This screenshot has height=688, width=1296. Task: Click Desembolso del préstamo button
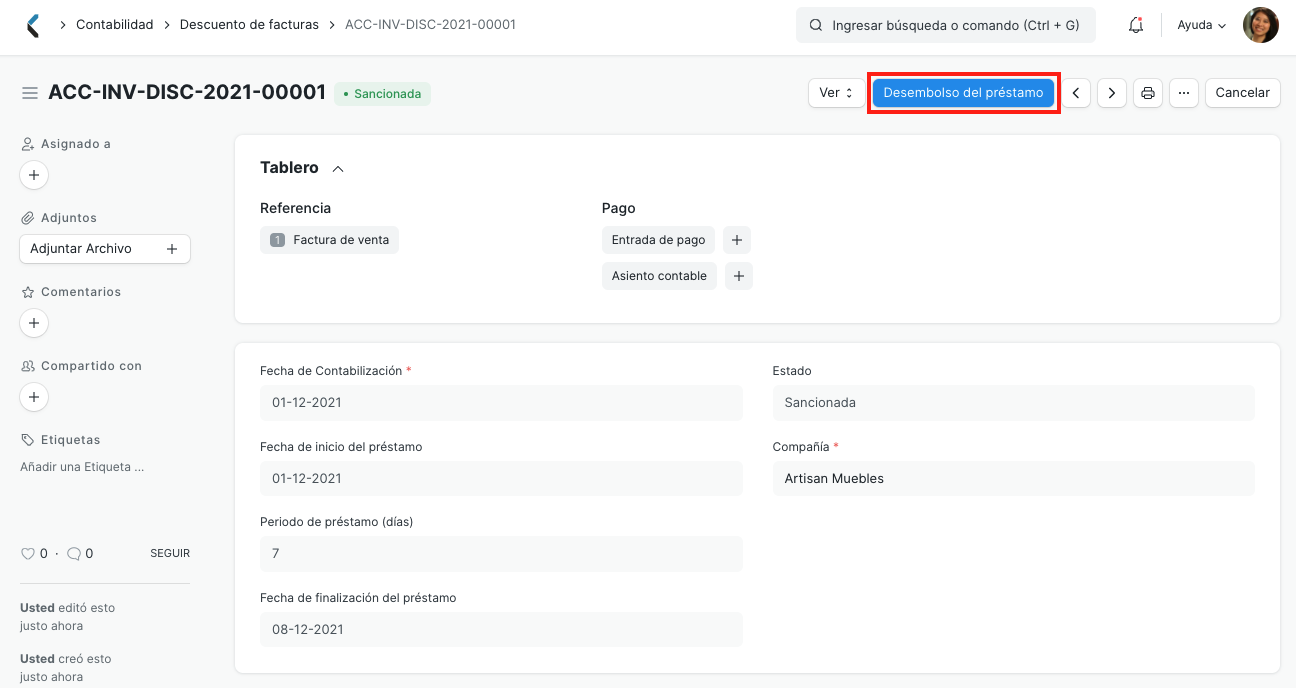click(963, 93)
